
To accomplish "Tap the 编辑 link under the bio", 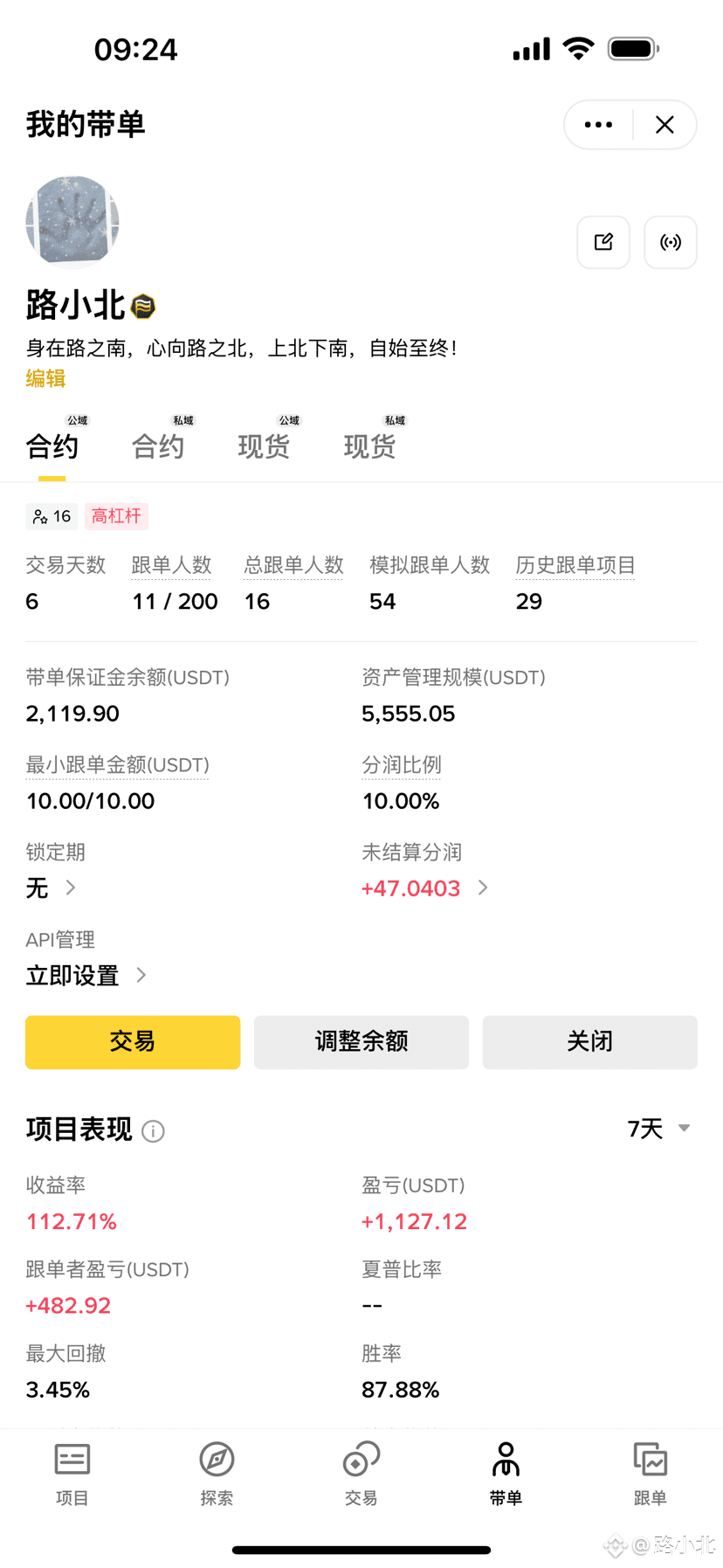I will (45, 378).
